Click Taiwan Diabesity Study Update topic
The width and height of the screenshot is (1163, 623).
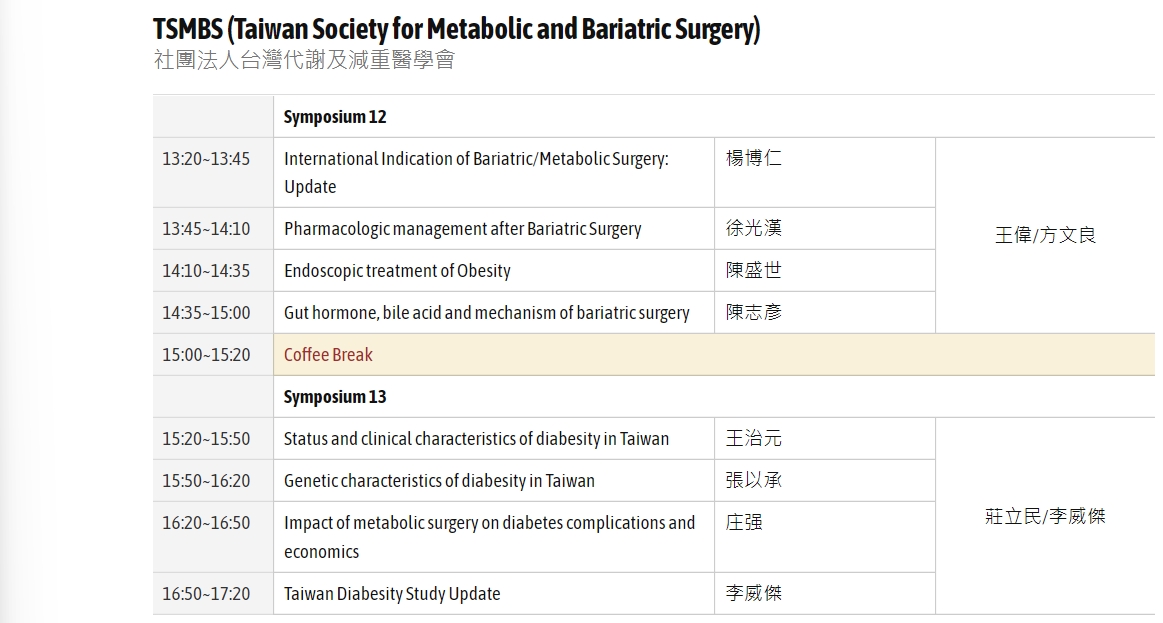[x=392, y=594]
